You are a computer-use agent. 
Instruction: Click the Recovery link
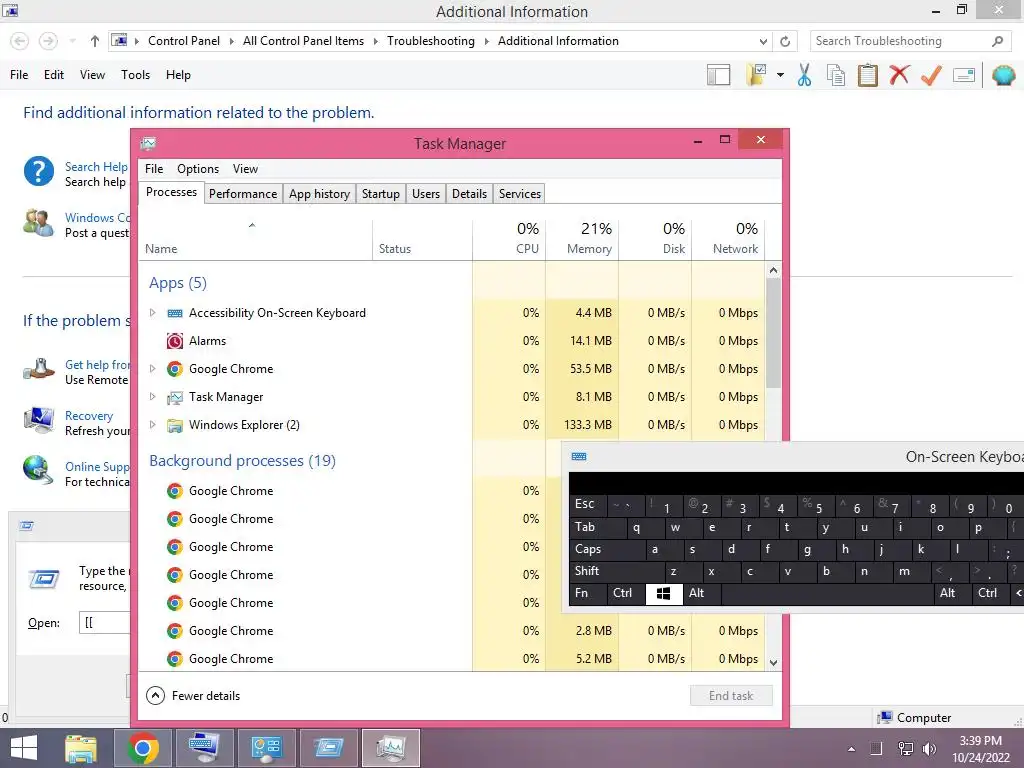pyautogui.click(x=89, y=416)
